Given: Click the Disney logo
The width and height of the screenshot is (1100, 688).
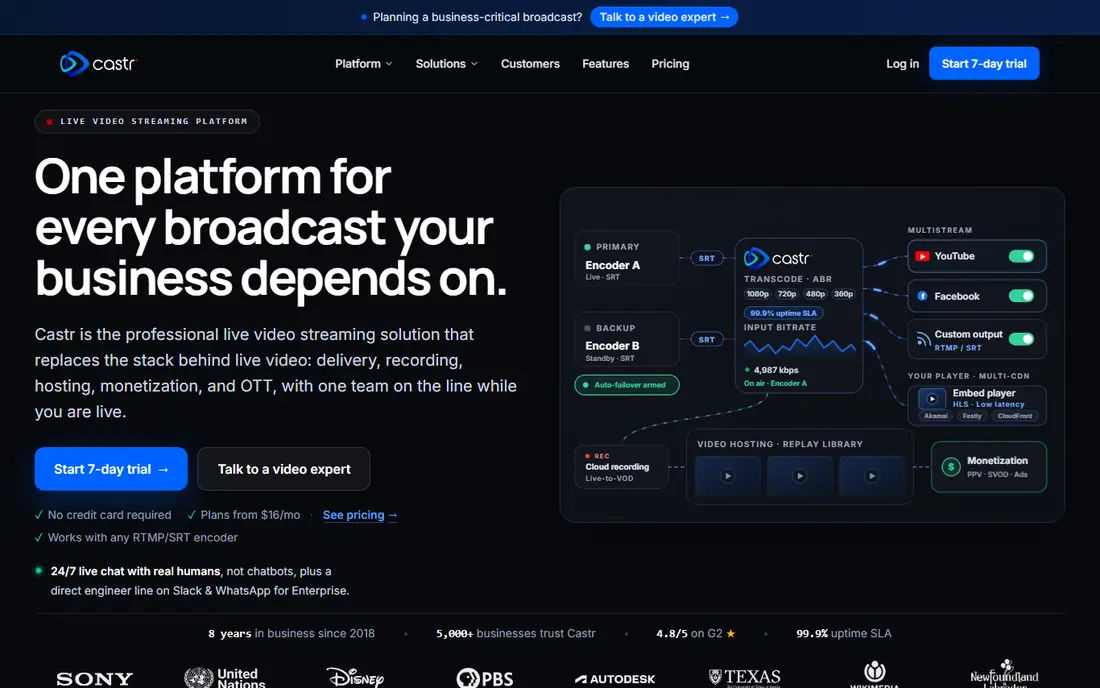Looking at the screenshot, I should pos(355,677).
